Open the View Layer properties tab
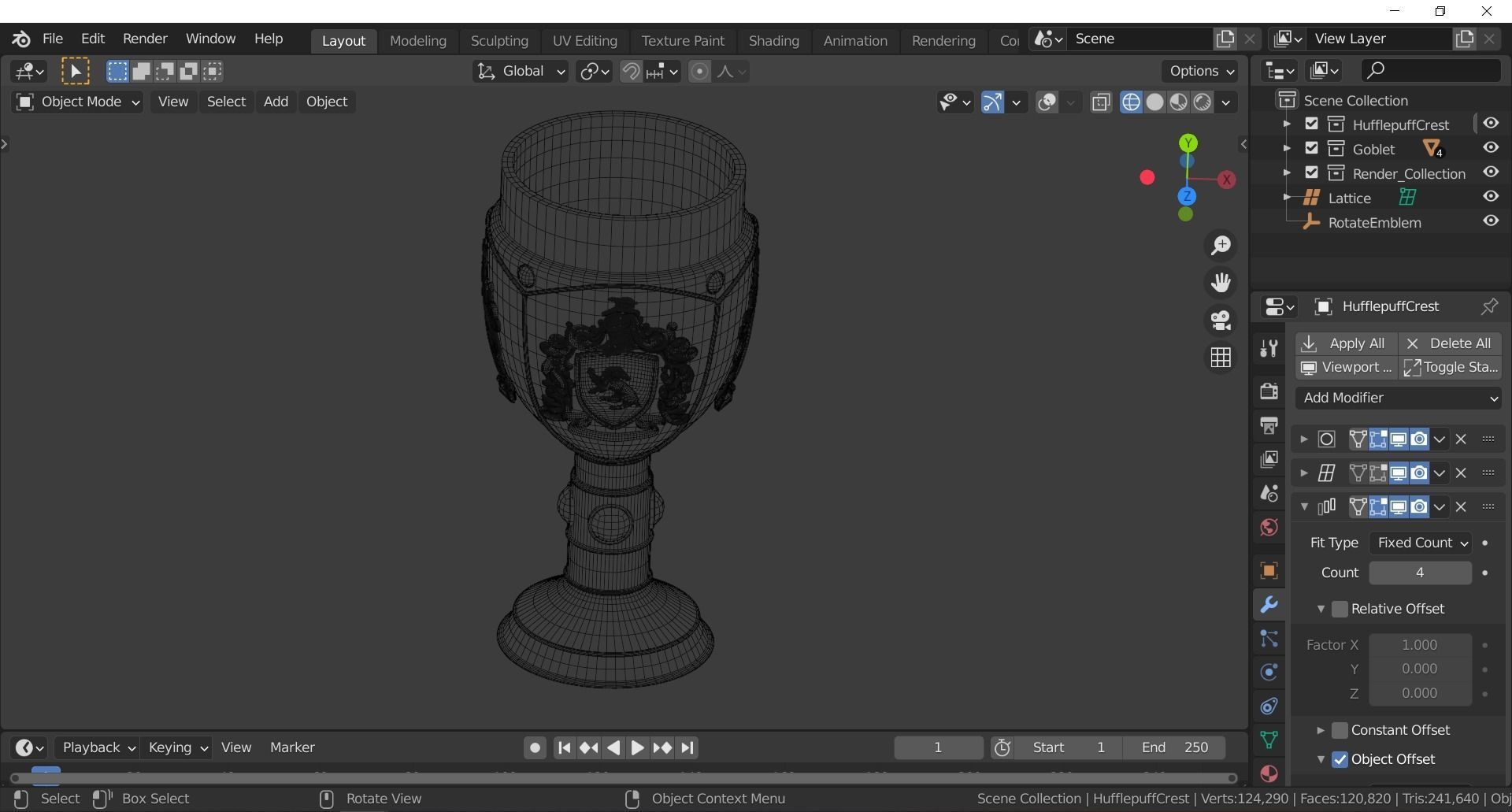Image resolution: width=1512 pixels, height=812 pixels. [x=1268, y=459]
